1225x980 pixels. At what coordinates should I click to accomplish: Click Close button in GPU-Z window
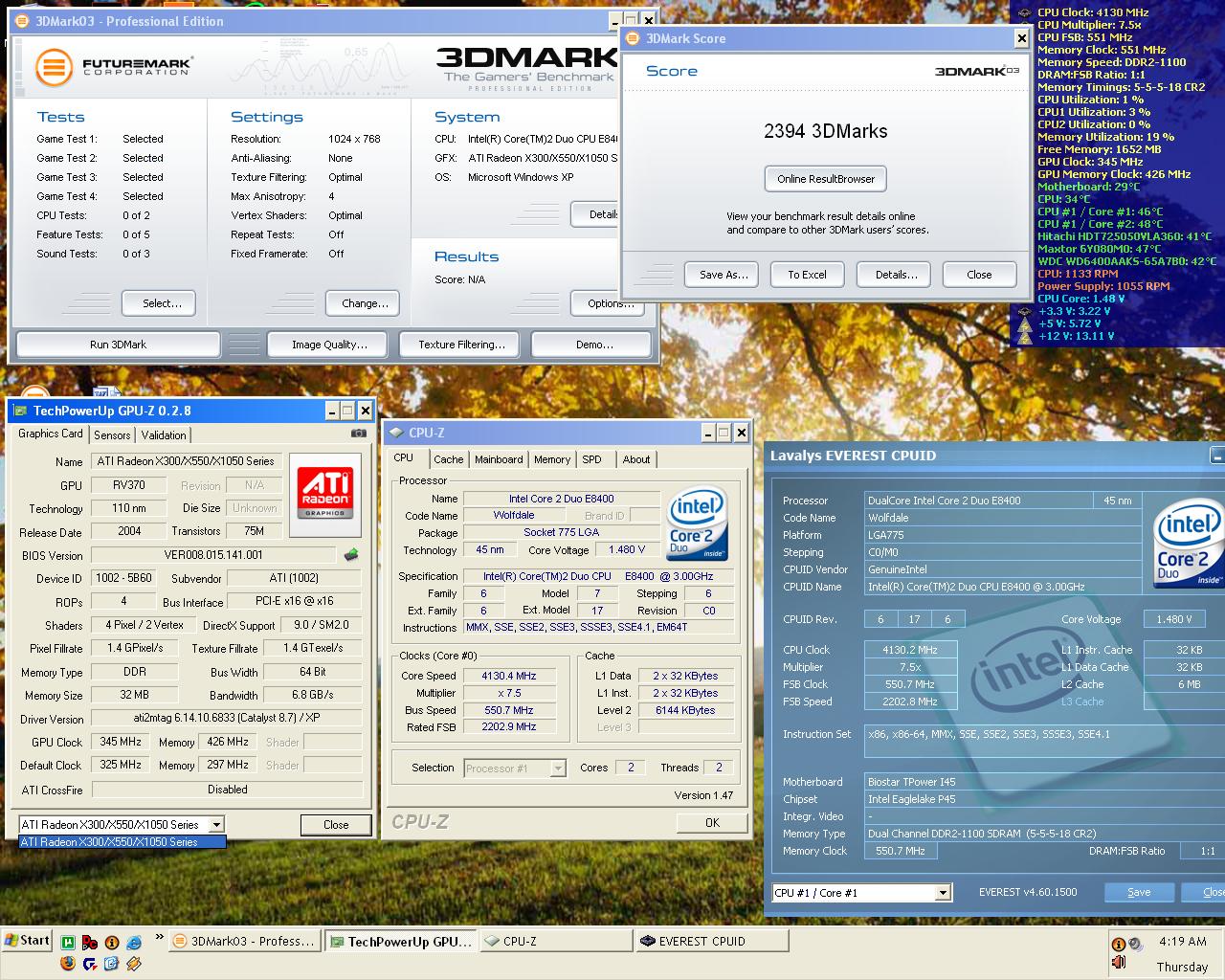[336, 825]
